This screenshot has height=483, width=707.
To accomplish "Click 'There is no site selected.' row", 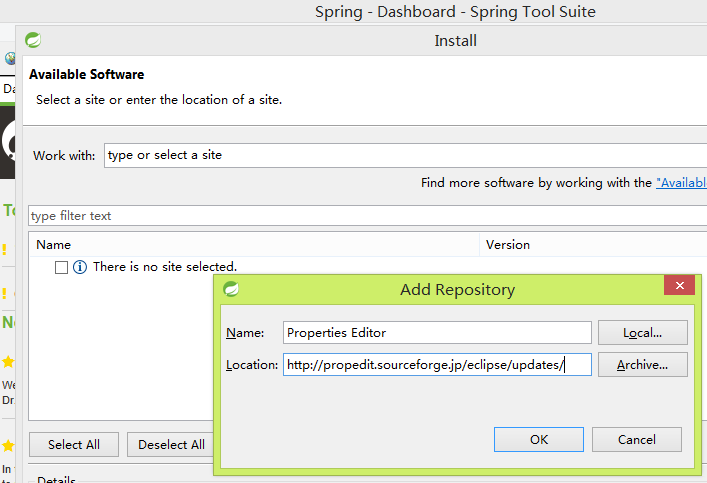I will tap(165, 267).
